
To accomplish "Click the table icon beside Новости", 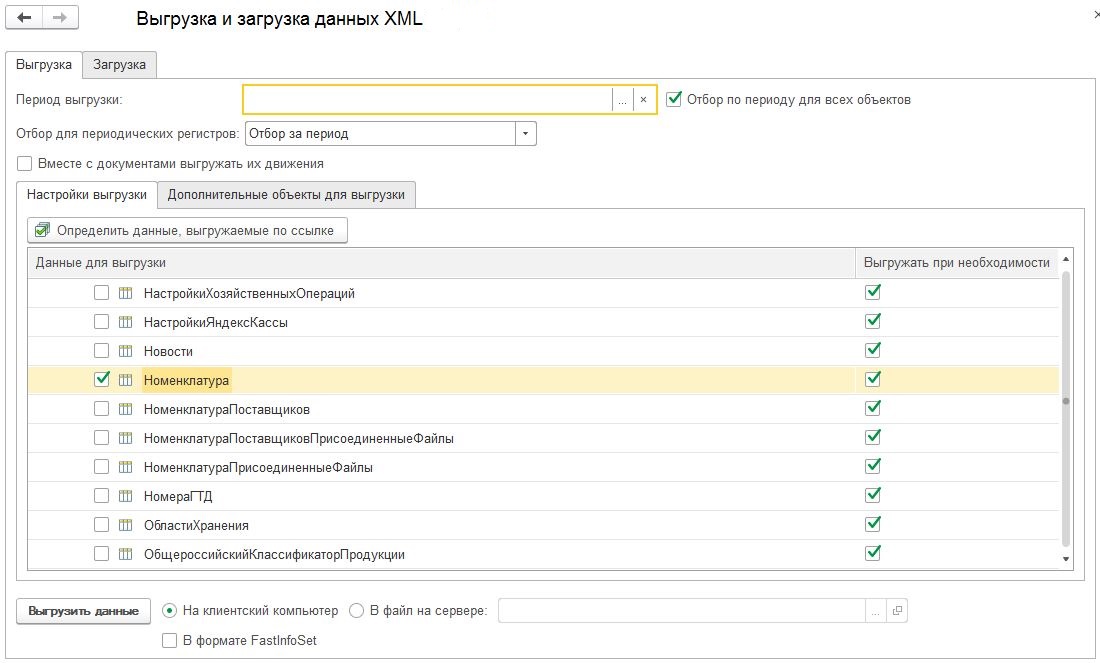I will pyautogui.click(x=124, y=351).
